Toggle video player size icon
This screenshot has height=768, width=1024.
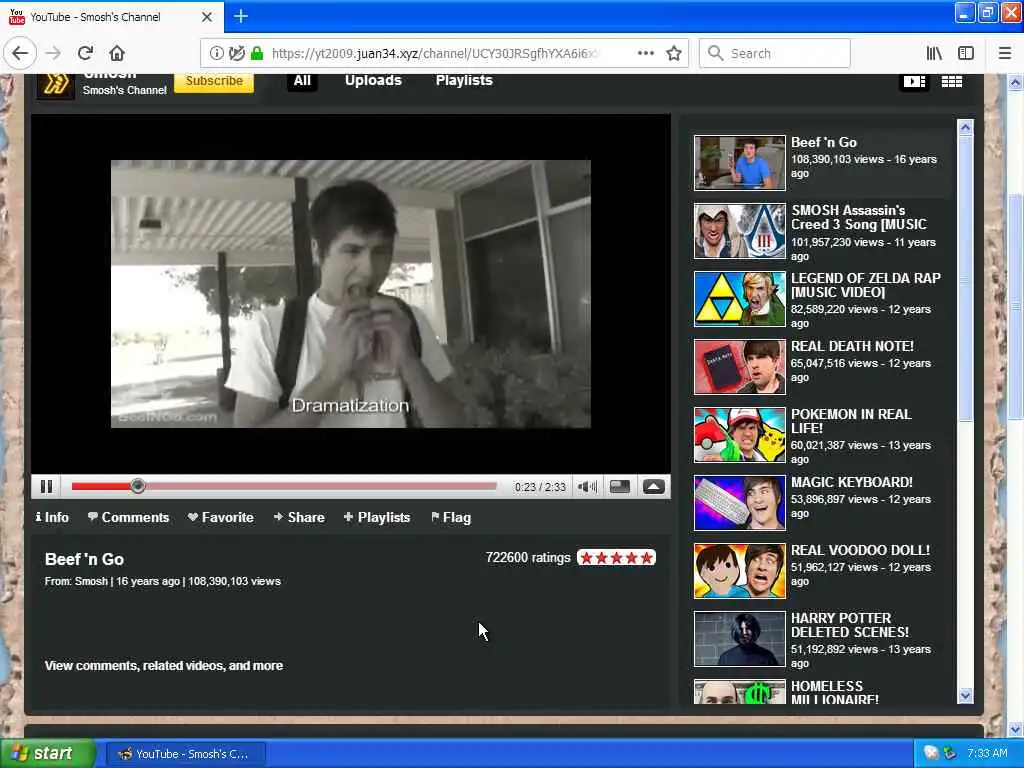click(x=620, y=487)
